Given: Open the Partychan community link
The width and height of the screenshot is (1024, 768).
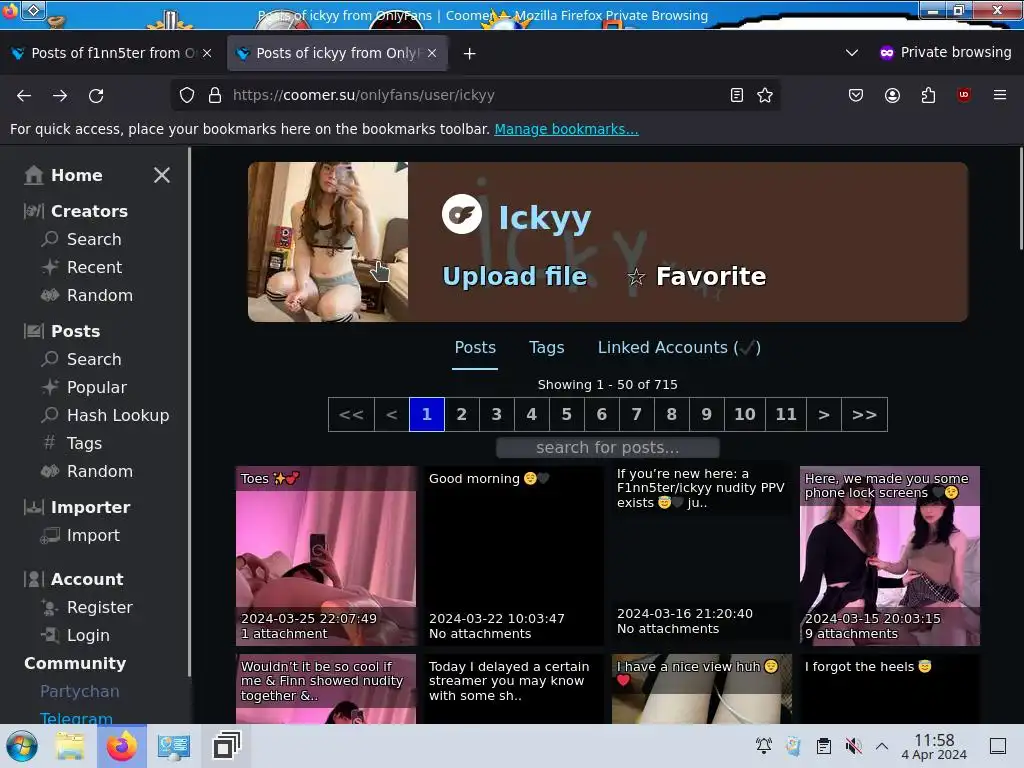Looking at the screenshot, I should tap(80, 691).
